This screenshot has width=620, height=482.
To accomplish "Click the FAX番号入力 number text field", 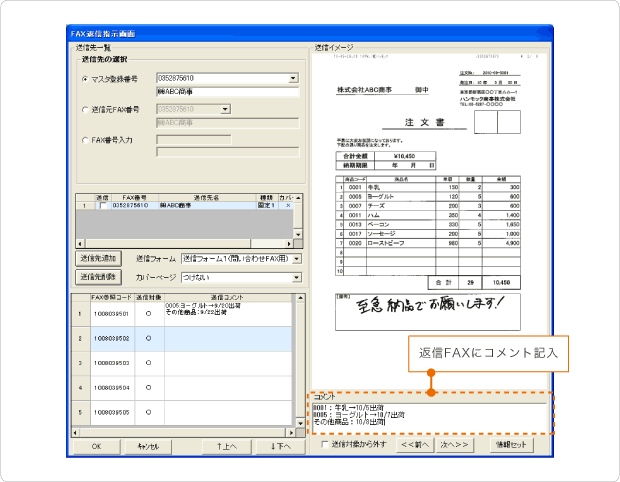I will pyautogui.click(x=194, y=140).
